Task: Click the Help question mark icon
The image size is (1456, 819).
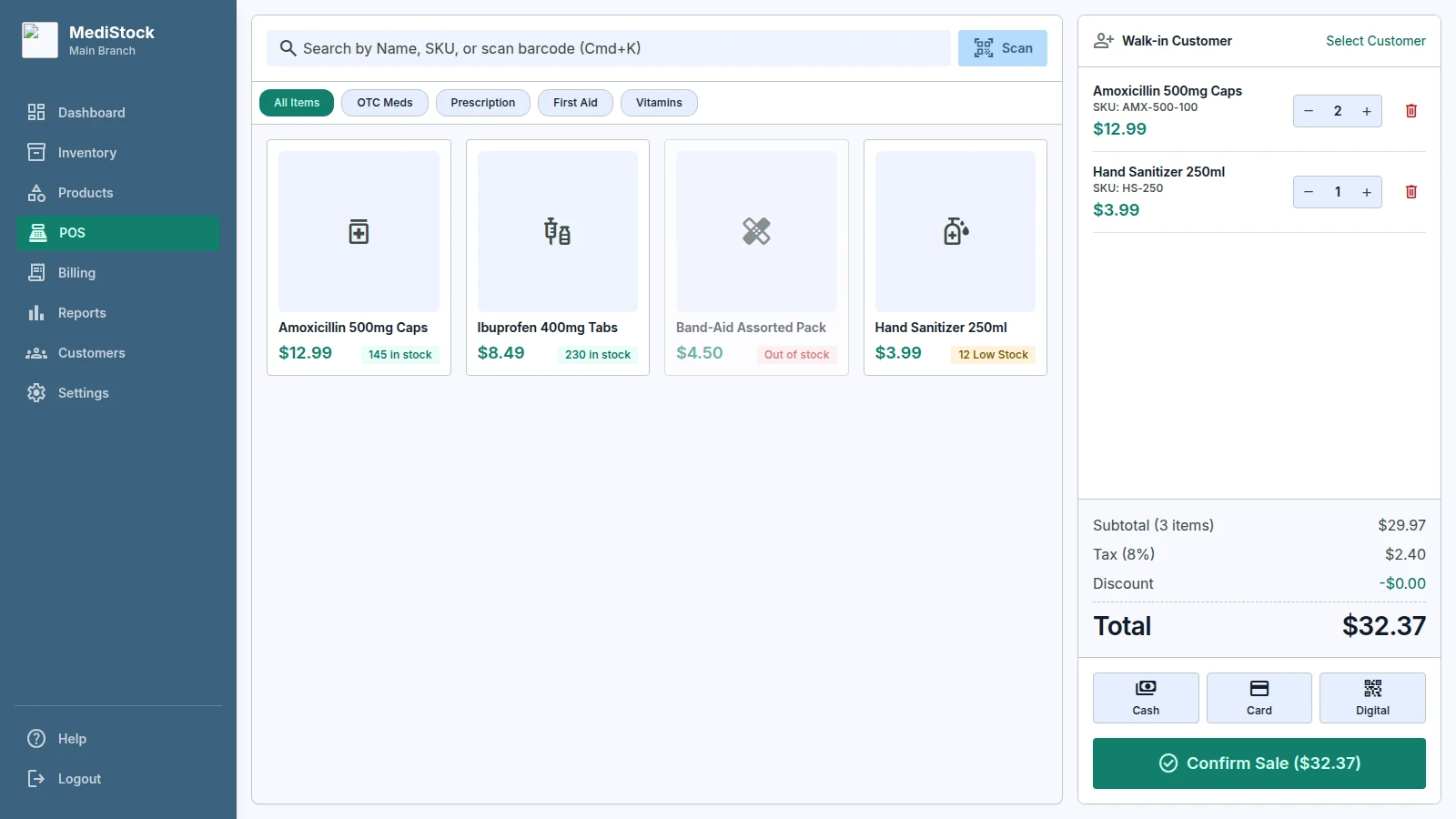Action: pos(36,738)
